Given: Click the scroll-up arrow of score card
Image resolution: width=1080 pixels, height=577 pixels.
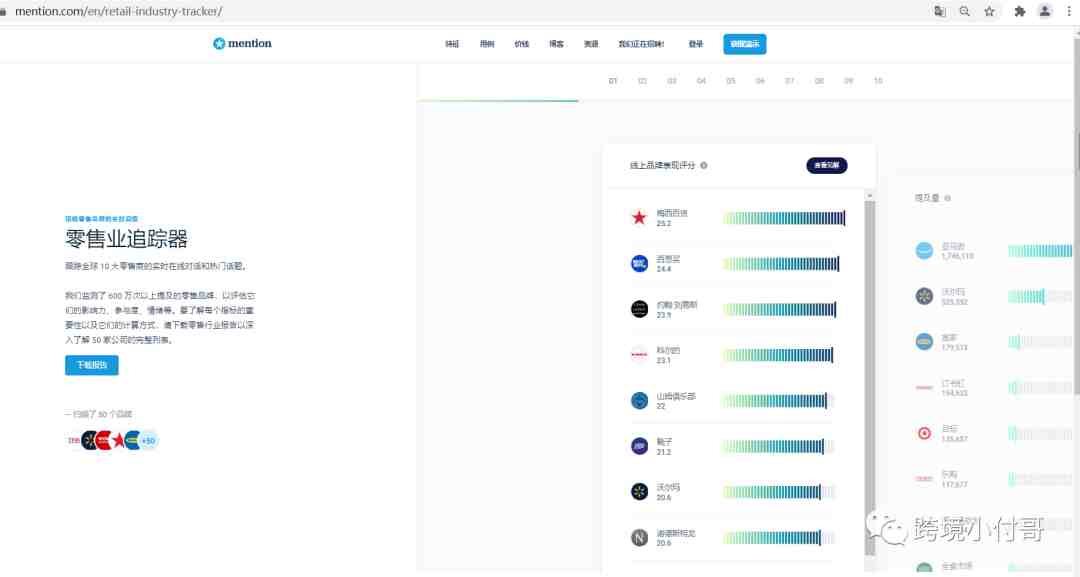Looking at the screenshot, I should point(869,196).
